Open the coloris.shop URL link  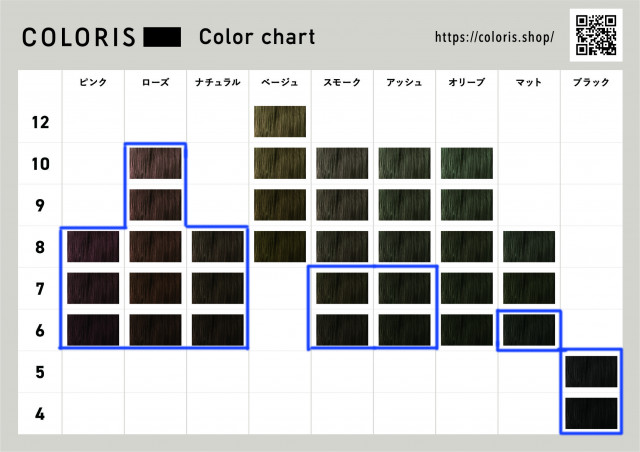(x=494, y=37)
